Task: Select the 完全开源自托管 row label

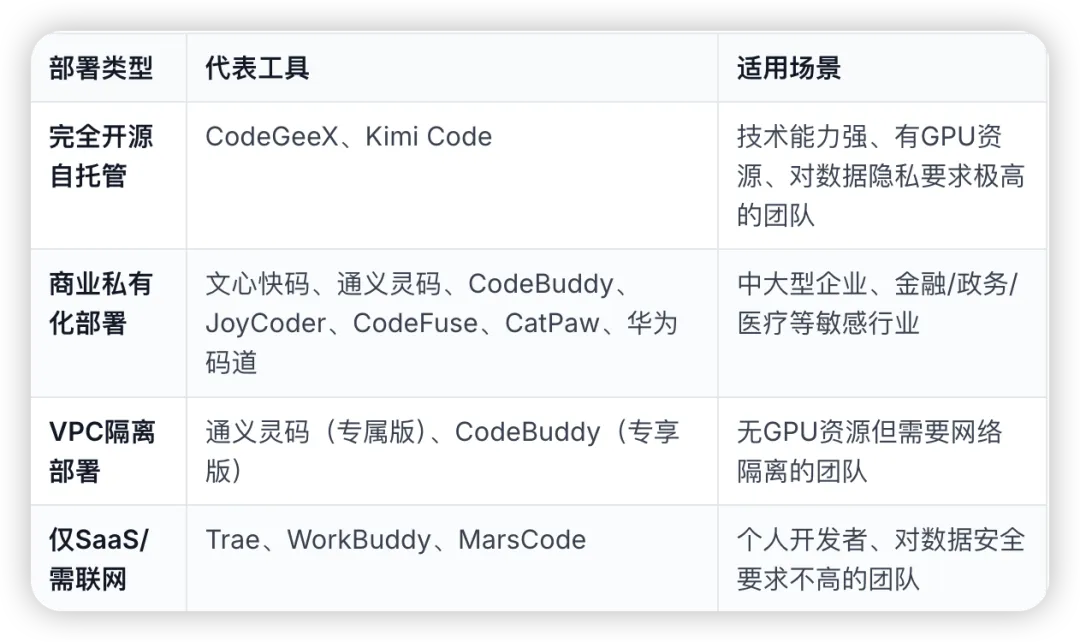Action: [x=101, y=156]
